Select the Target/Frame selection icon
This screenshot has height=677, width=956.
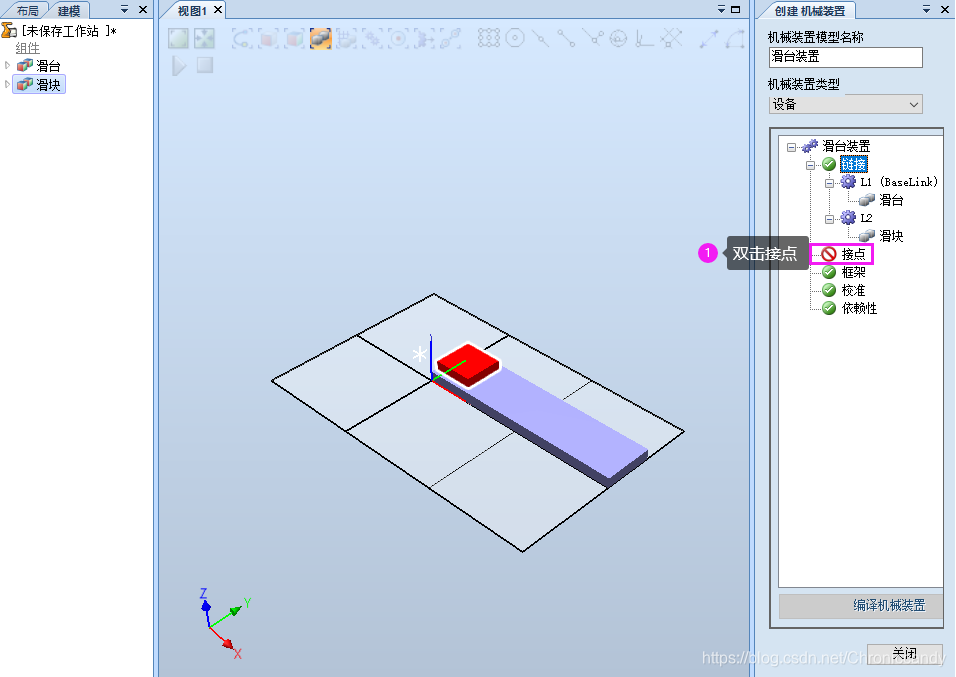pos(399,38)
